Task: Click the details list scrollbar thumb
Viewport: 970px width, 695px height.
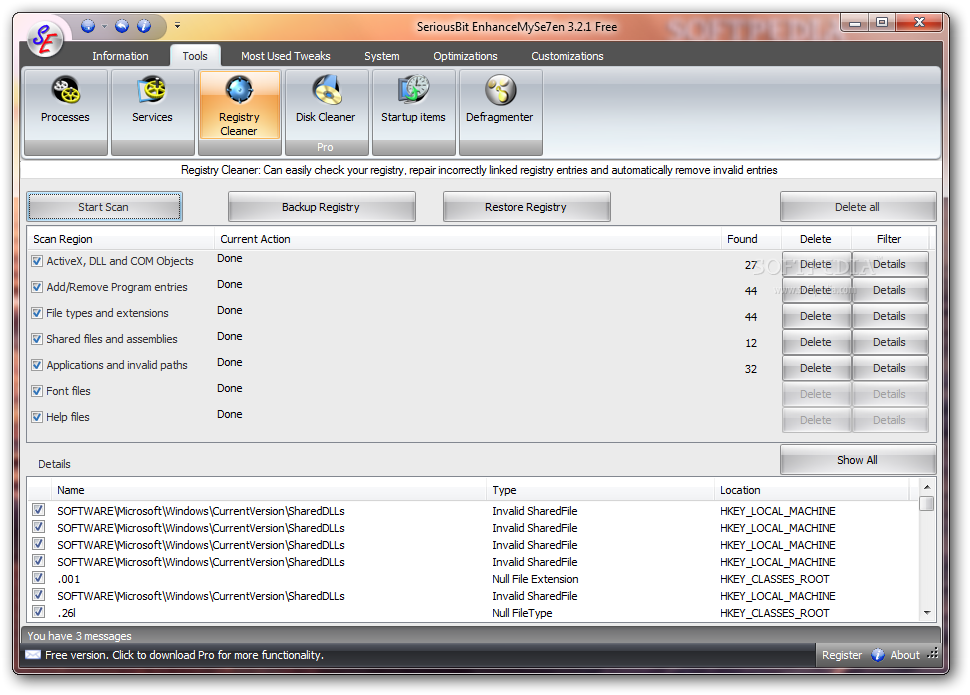Action: click(x=926, y=504)
